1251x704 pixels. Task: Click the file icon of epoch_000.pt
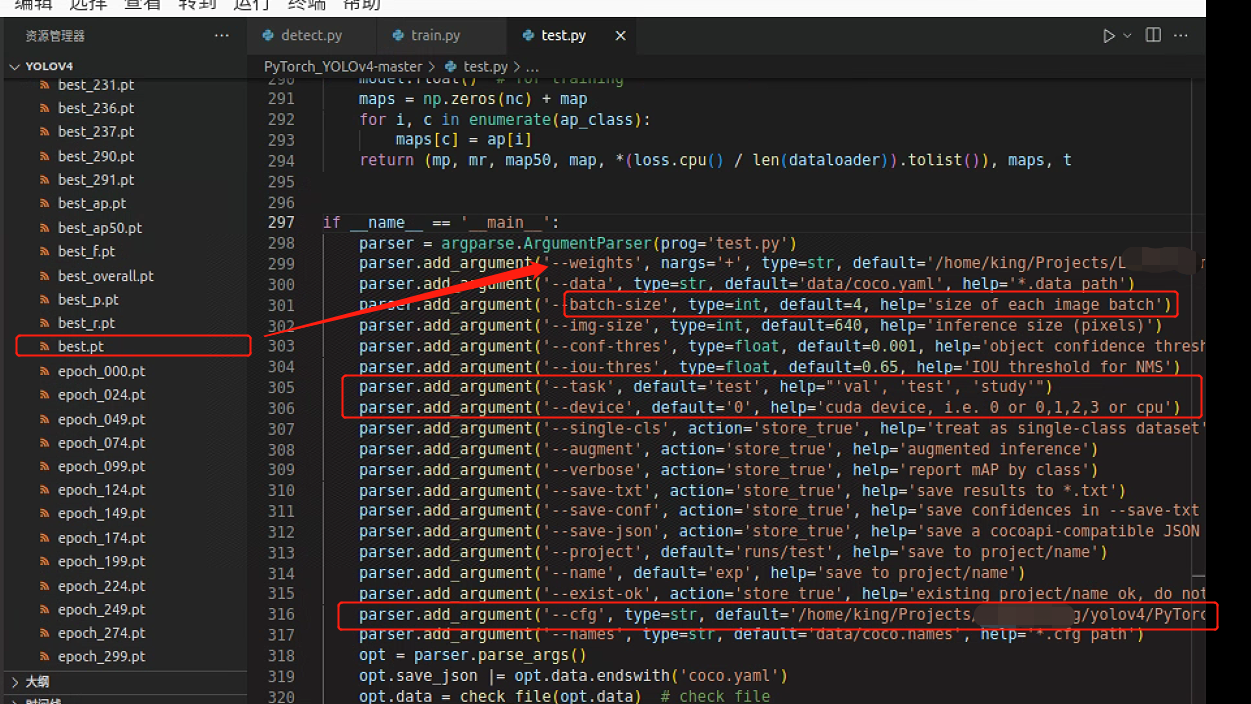point(45,371)
